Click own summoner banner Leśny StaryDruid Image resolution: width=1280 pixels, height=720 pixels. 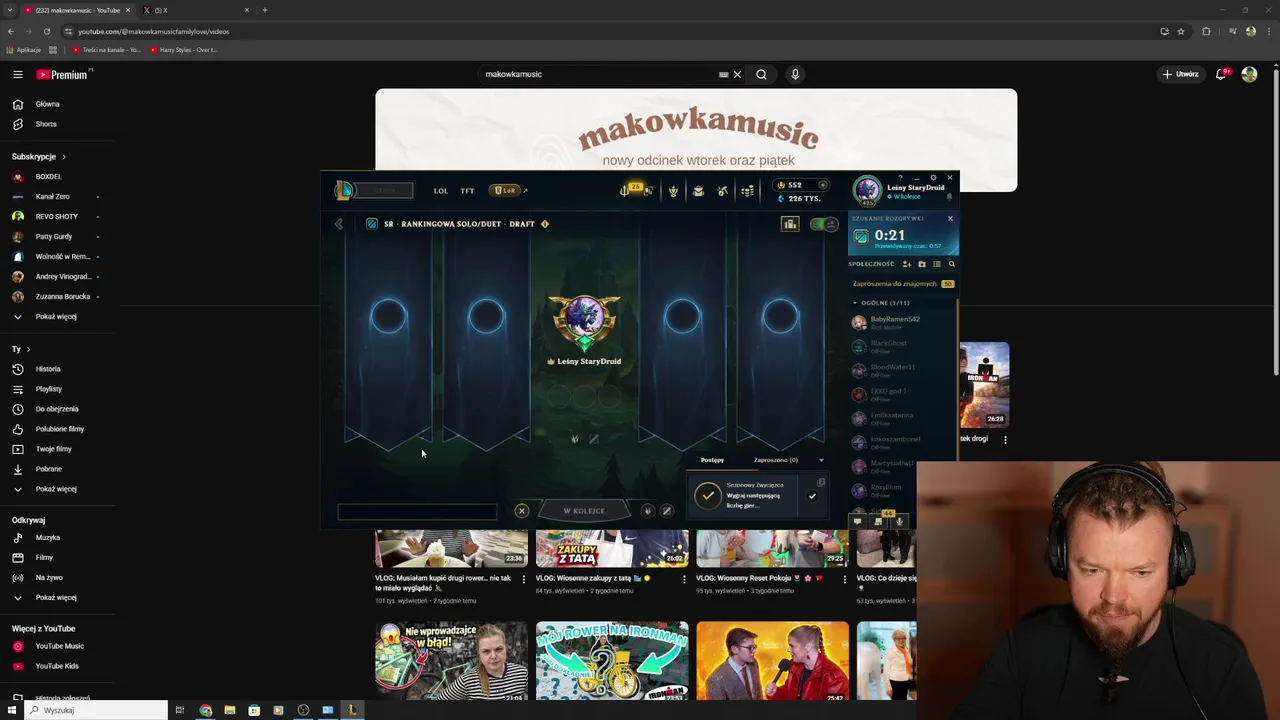(585, 330)
